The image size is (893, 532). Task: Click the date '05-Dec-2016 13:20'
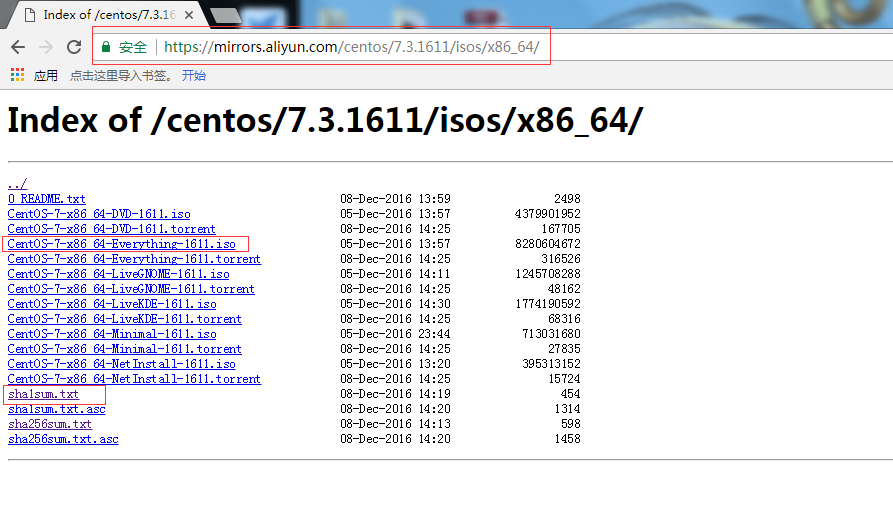pyautogui.click(x=395, y=363)
